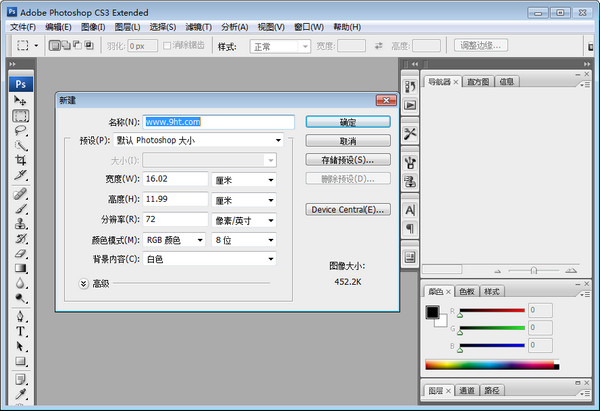Expand the 高级 advanced section

tap(83, 284)
